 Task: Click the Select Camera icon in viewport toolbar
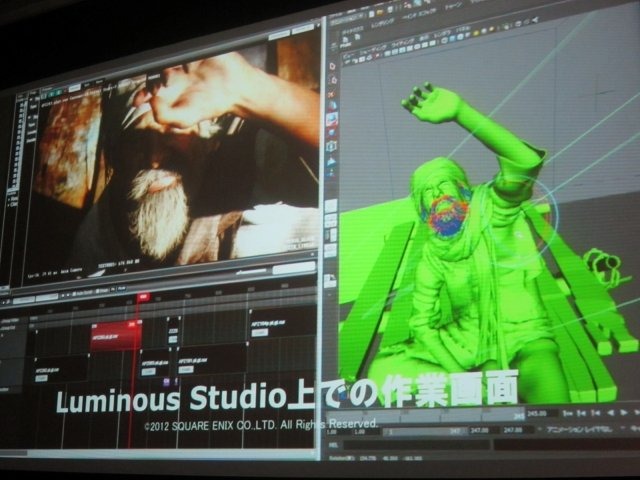pos(347,62)
